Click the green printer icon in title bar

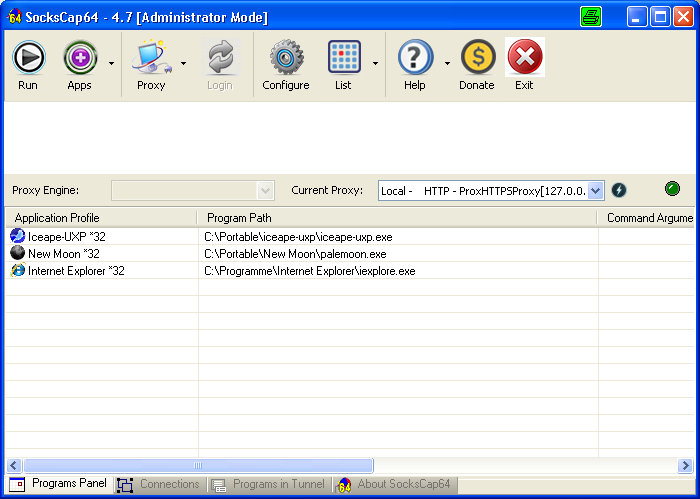click(591, 17)
